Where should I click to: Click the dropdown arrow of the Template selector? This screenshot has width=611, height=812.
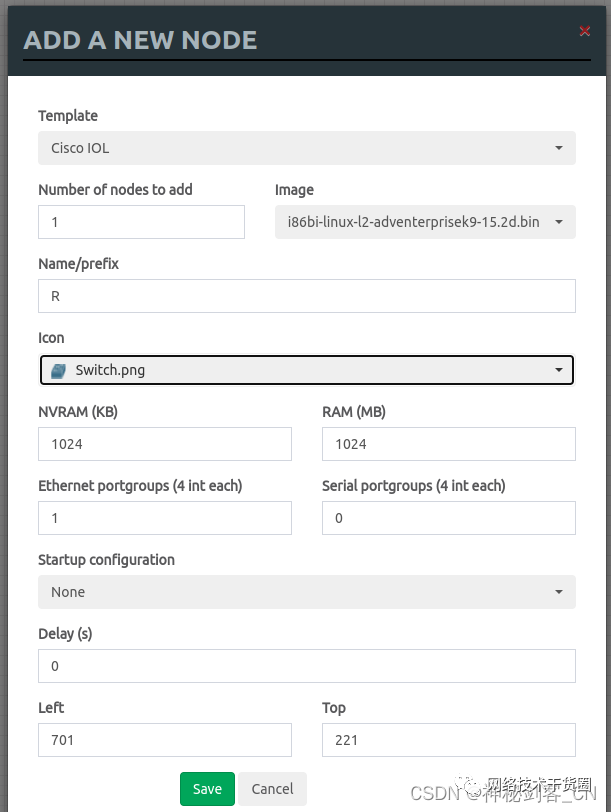[x=558, y=149]
